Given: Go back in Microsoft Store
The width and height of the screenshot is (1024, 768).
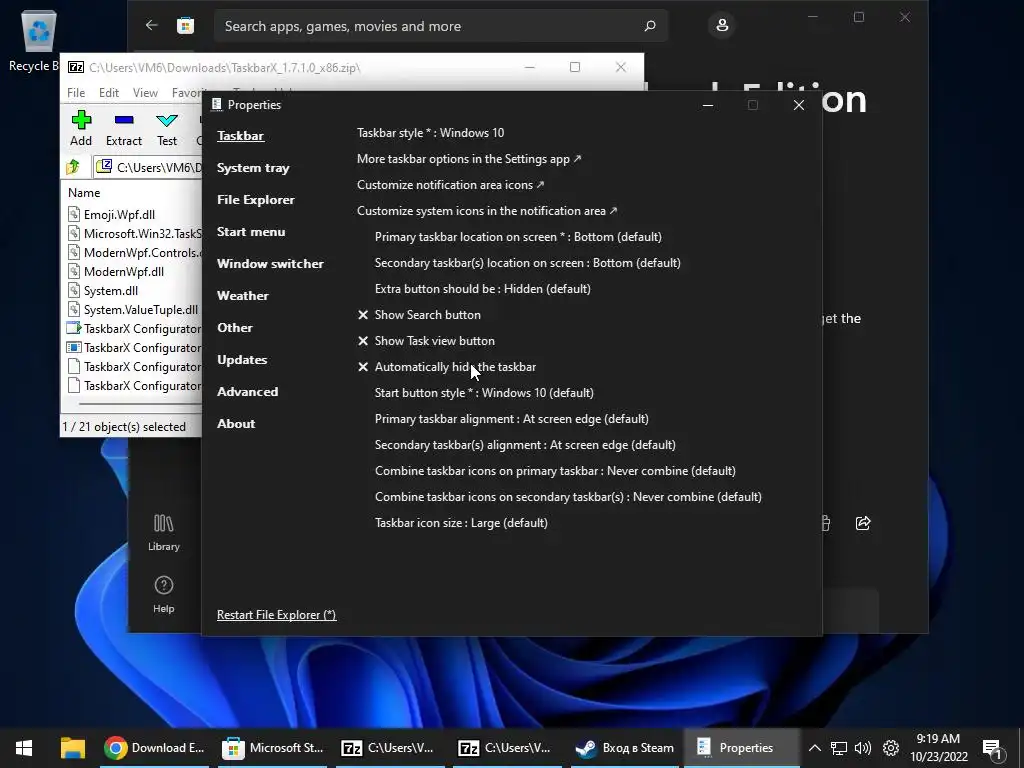Looking at the screenshot, I should [x=152, y=25].
